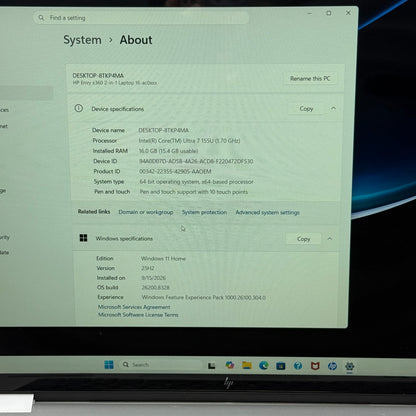Launch File Explorer from the taskbar
This screenshot has height=416, width=416.
pos(247,365)
